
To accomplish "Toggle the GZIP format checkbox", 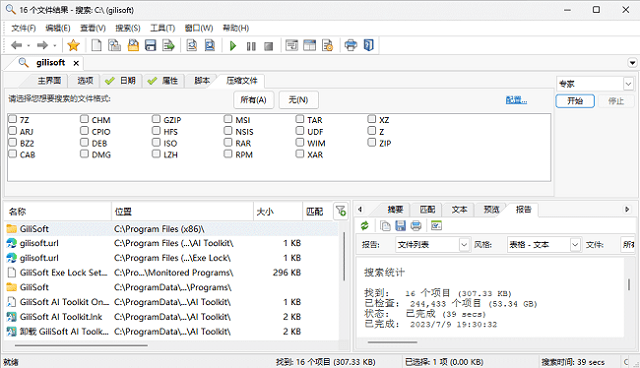I will coord(156,119).
